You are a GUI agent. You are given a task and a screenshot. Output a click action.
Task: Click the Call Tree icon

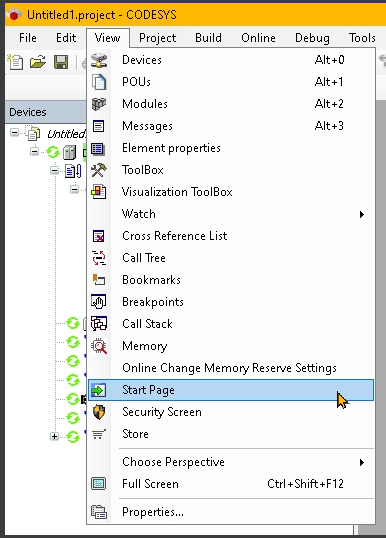pos(99,258)
